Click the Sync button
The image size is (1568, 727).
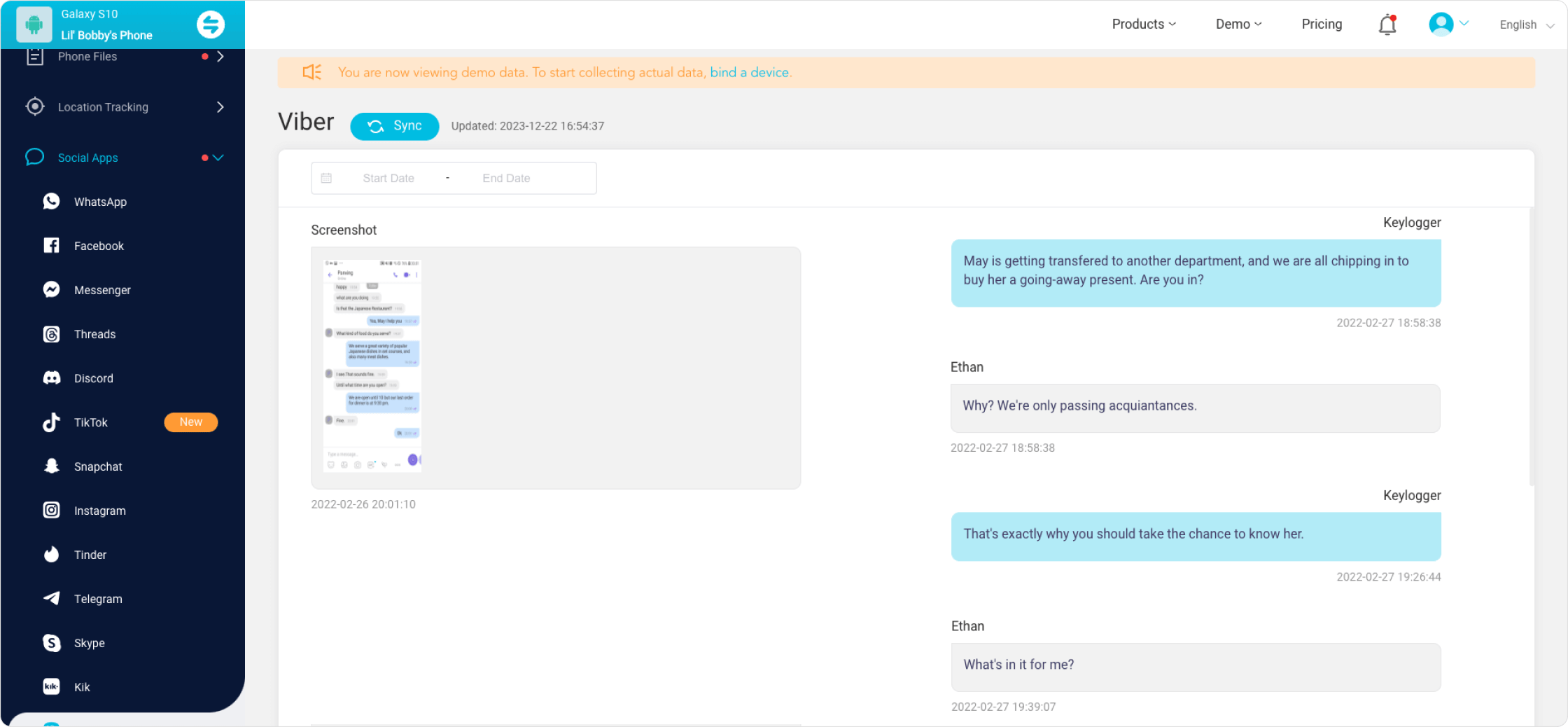tap(395, 126)
